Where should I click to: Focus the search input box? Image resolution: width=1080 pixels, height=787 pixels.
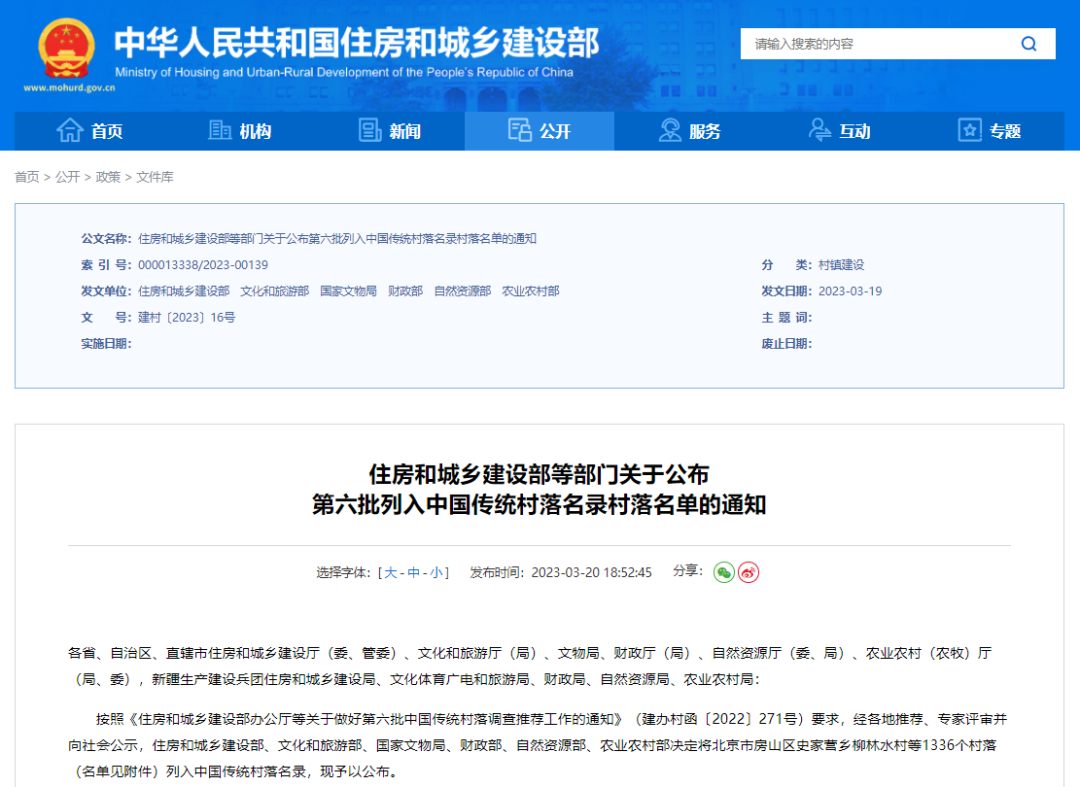pos(875,44)
